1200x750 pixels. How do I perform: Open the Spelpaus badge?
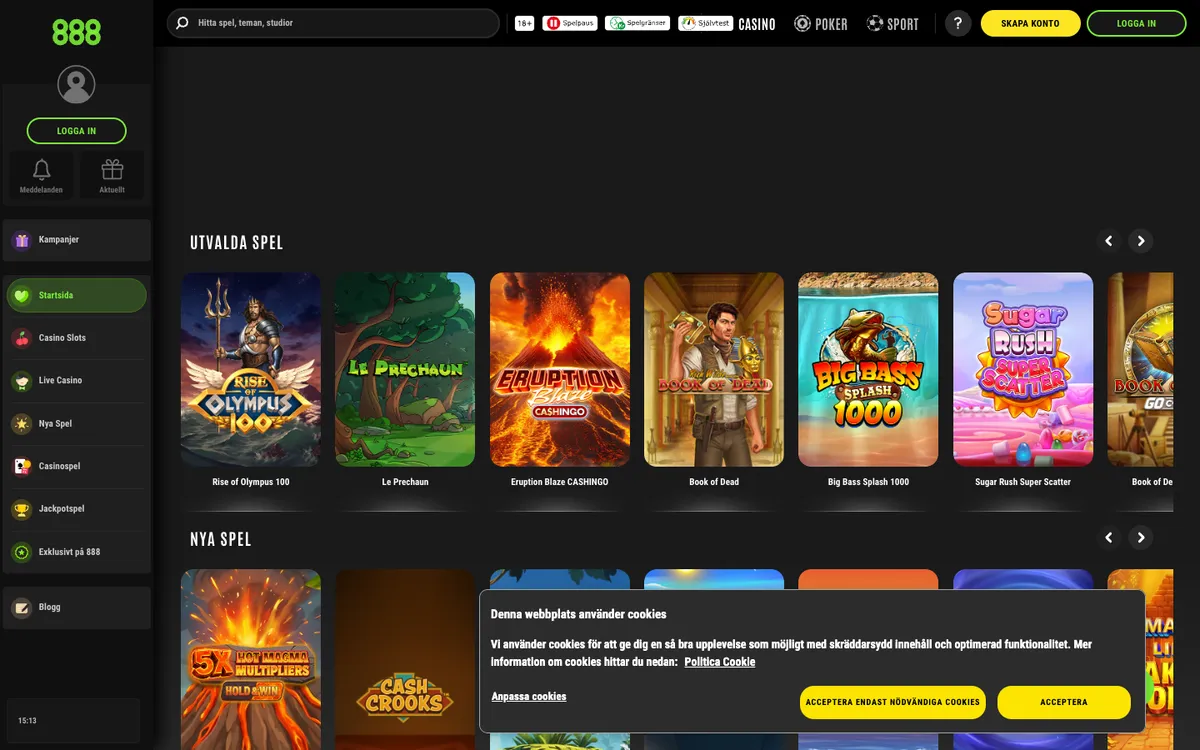coord(570,23)
